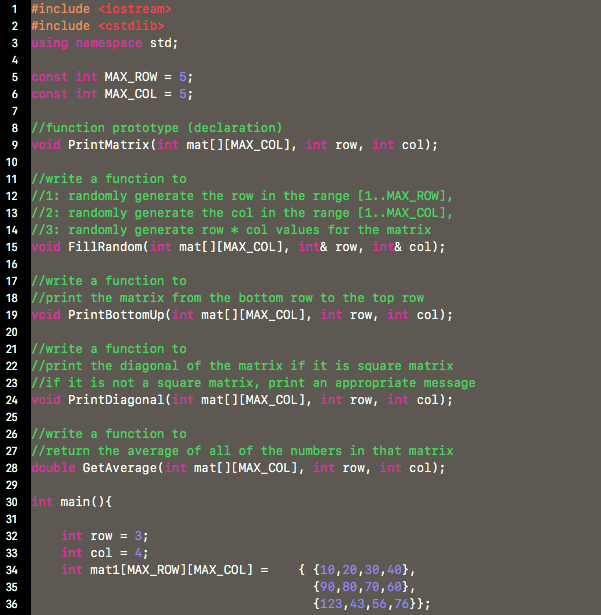This screenshot has height=615, width=601.
Task: Click line number 28 in the gutter
Action: (x=12, y=468)
